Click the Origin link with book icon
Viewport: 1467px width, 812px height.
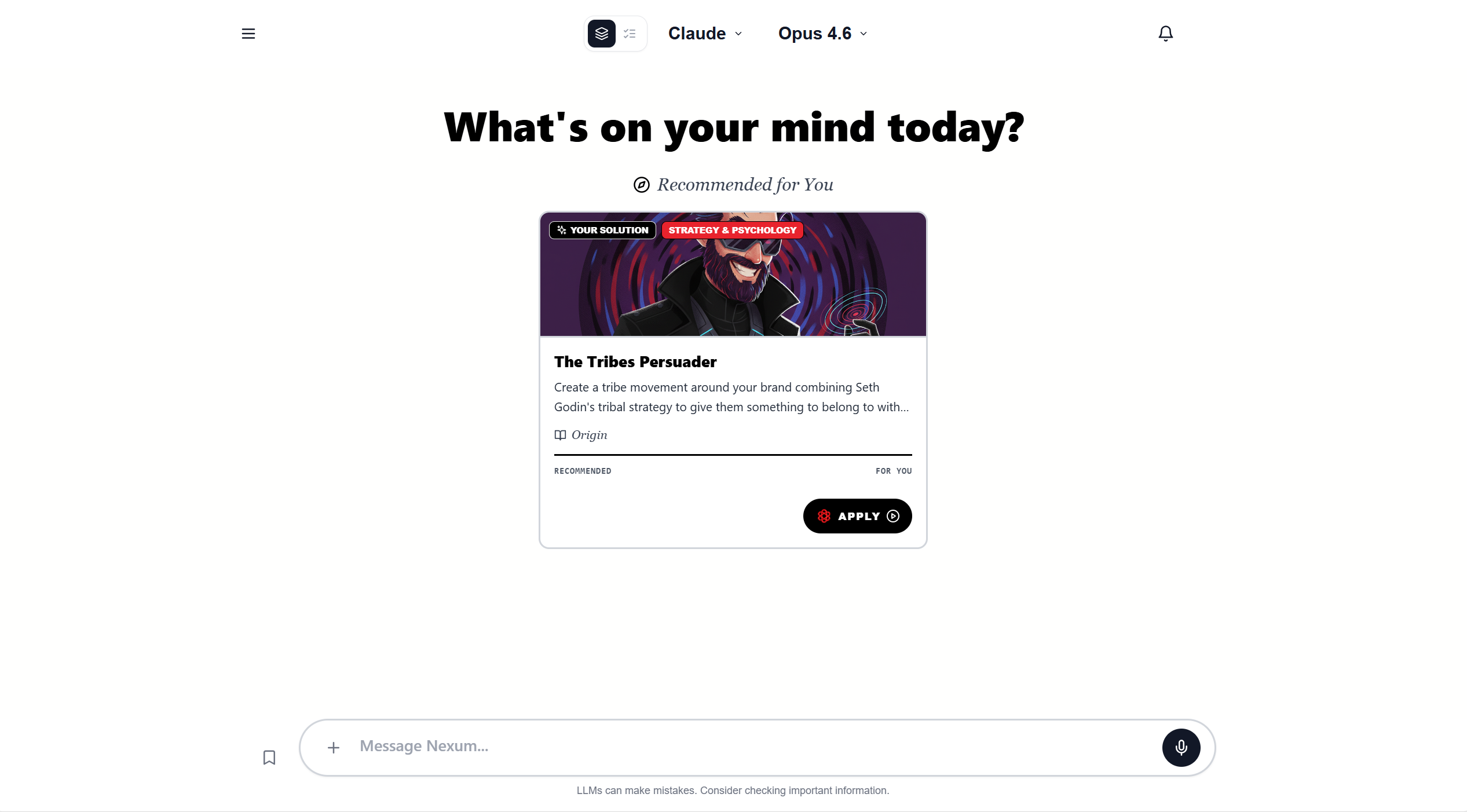[581, 435]
